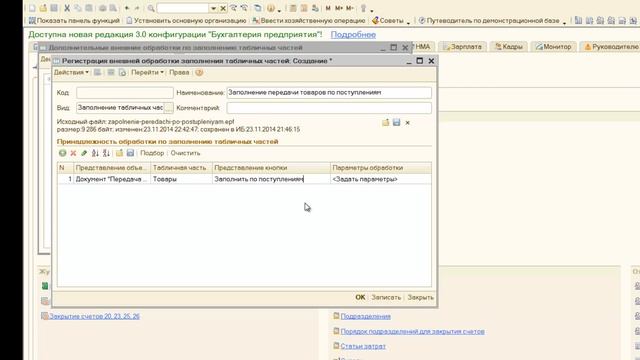
Task: Click the document icon before Перейти in the dialog toolbar
Action: (x=122, y=72)
